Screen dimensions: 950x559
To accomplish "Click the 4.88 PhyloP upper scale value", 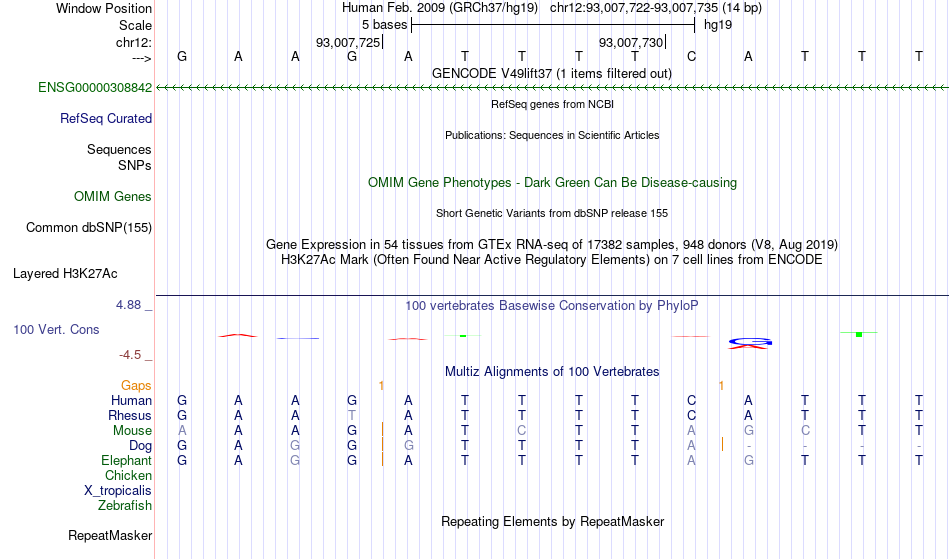I will click(x=128, y=305).
